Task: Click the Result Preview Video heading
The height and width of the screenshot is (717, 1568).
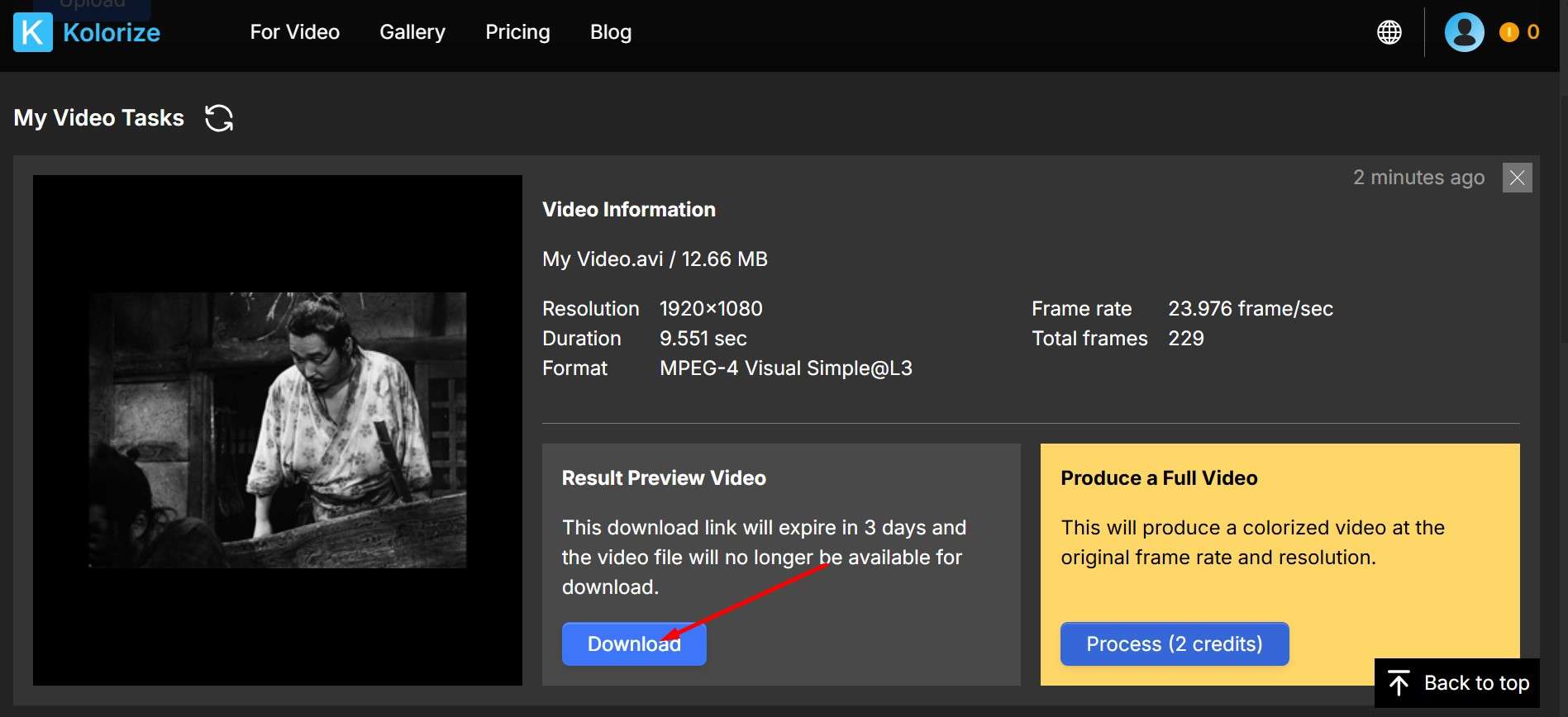Action: pyautogui.click(x=664, y=478)
